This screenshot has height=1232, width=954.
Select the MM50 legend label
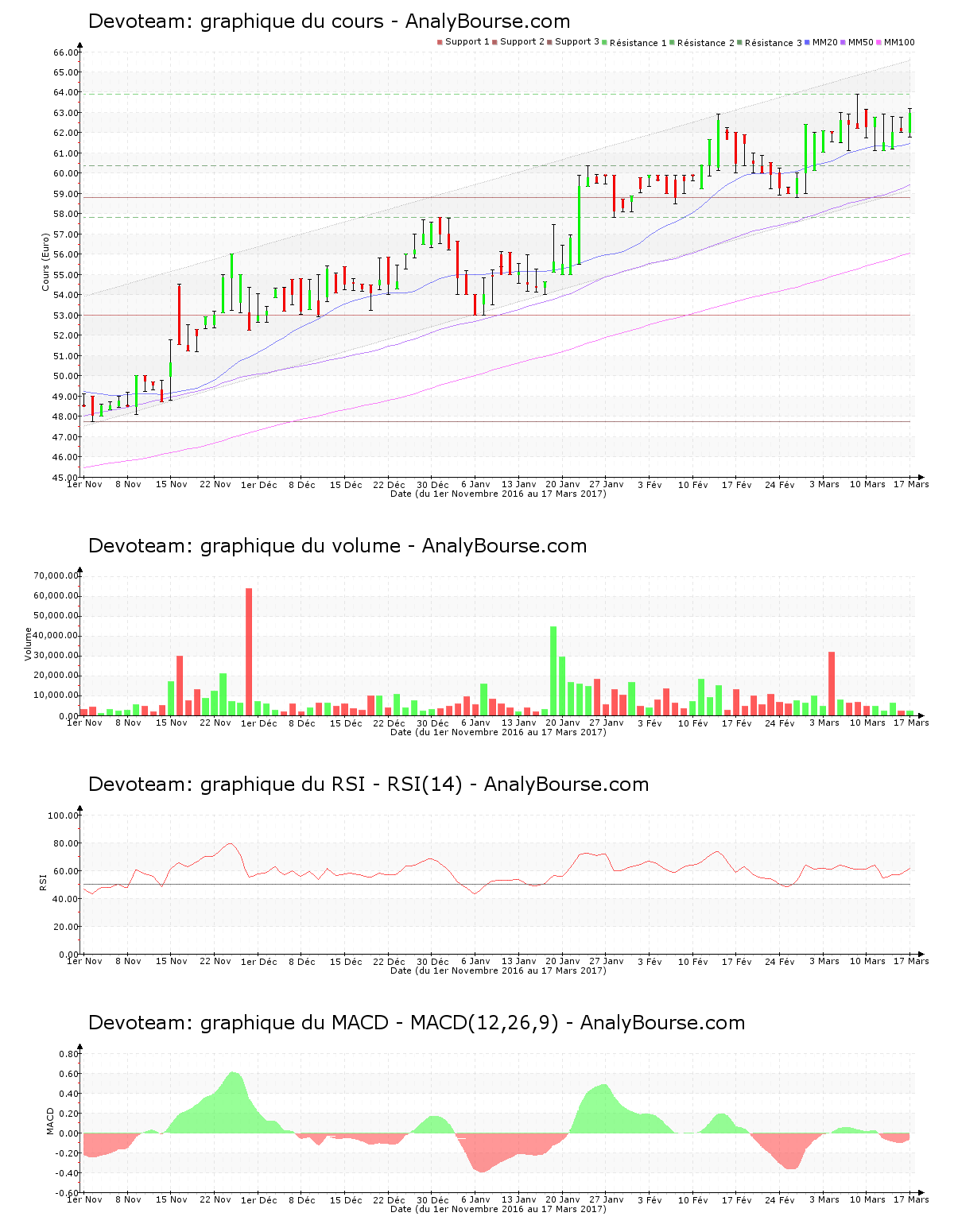[861, 42]
